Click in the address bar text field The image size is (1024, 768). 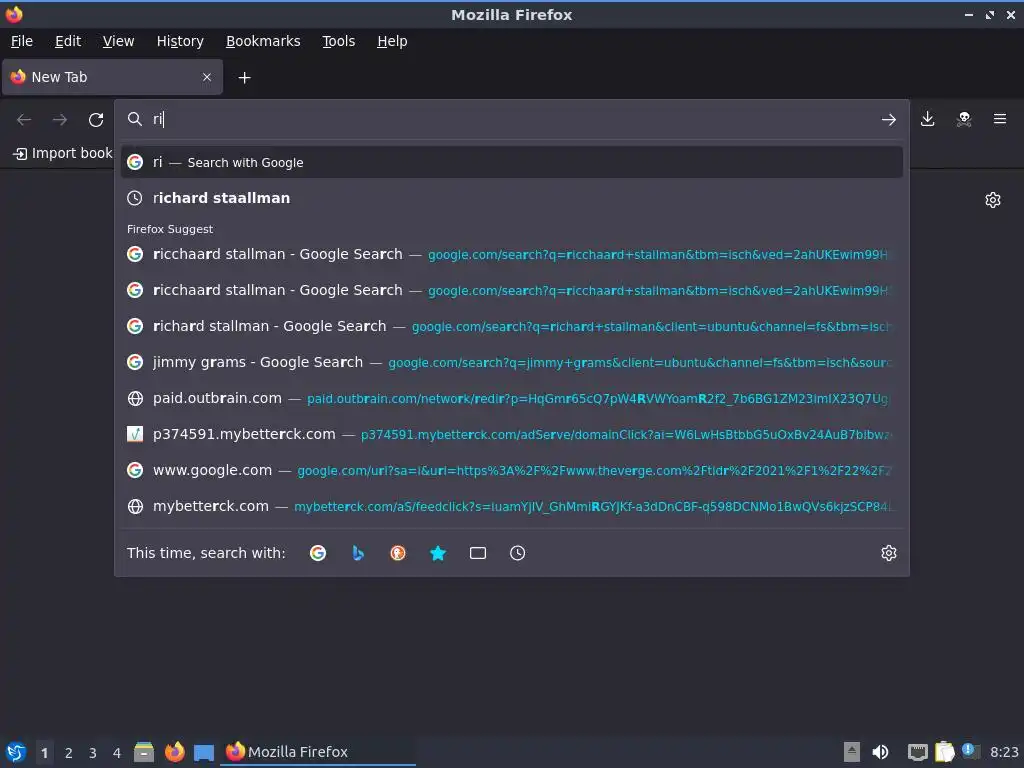pyautogui.click(x=513, y=119)
